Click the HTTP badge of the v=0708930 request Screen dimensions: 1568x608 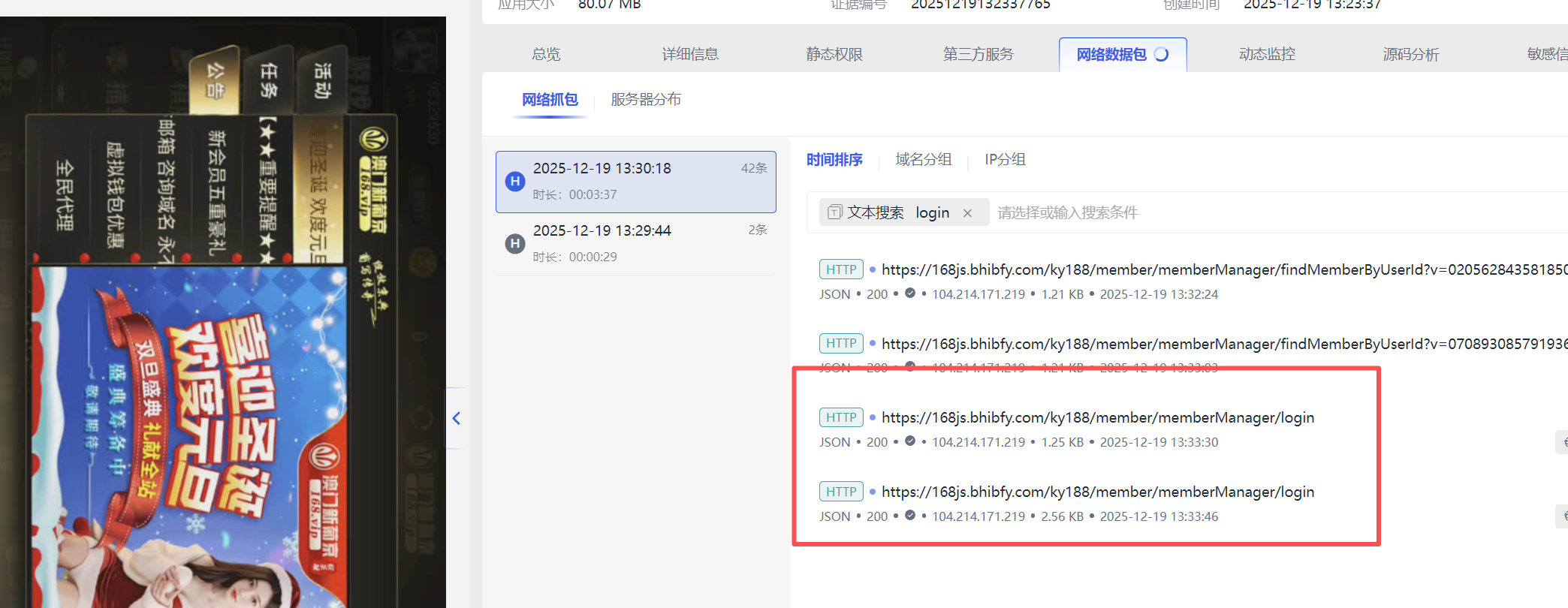pyautogui.click(x=841, y=343)
